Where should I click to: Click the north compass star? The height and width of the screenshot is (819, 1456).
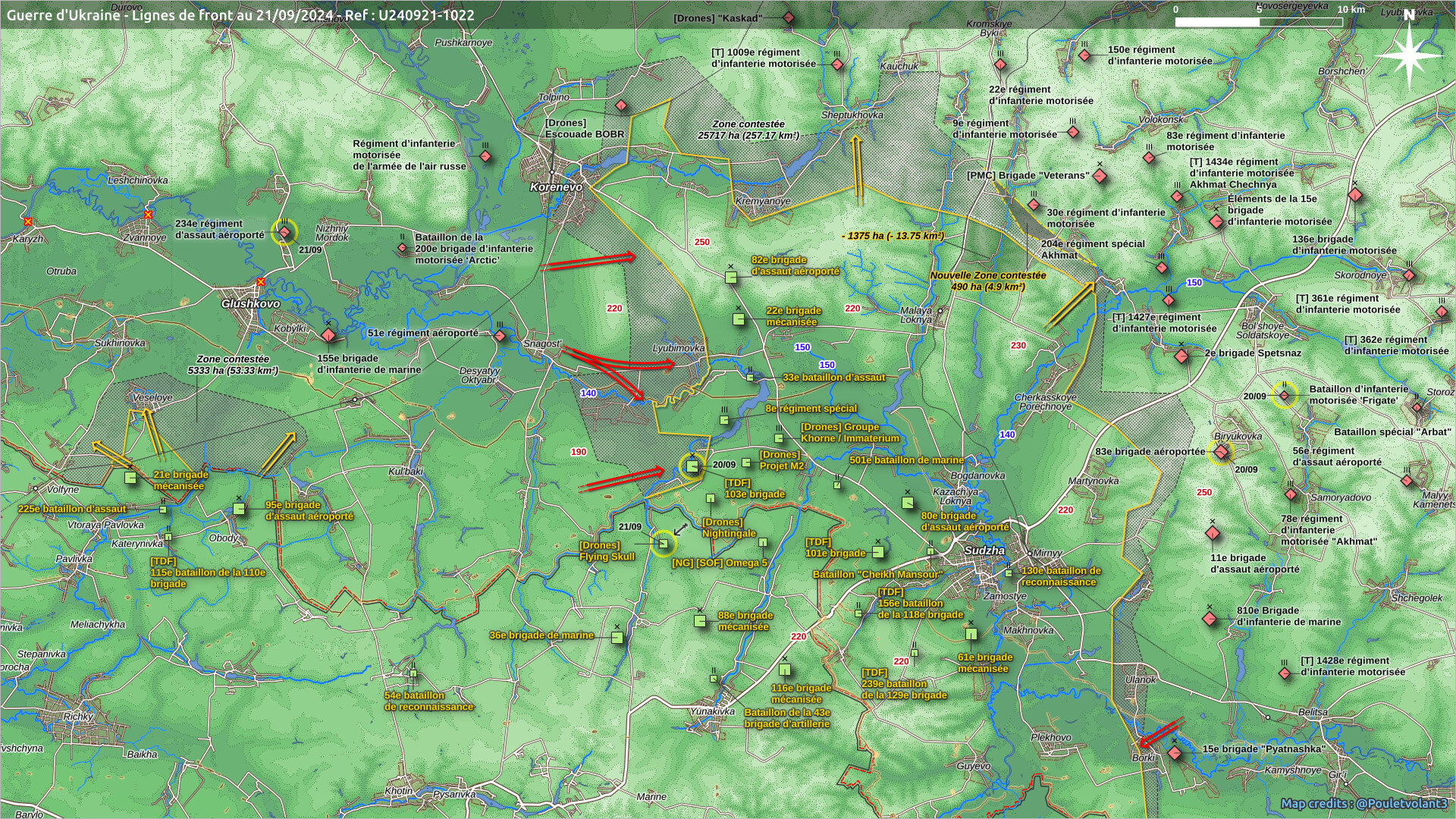point(1409,56)
